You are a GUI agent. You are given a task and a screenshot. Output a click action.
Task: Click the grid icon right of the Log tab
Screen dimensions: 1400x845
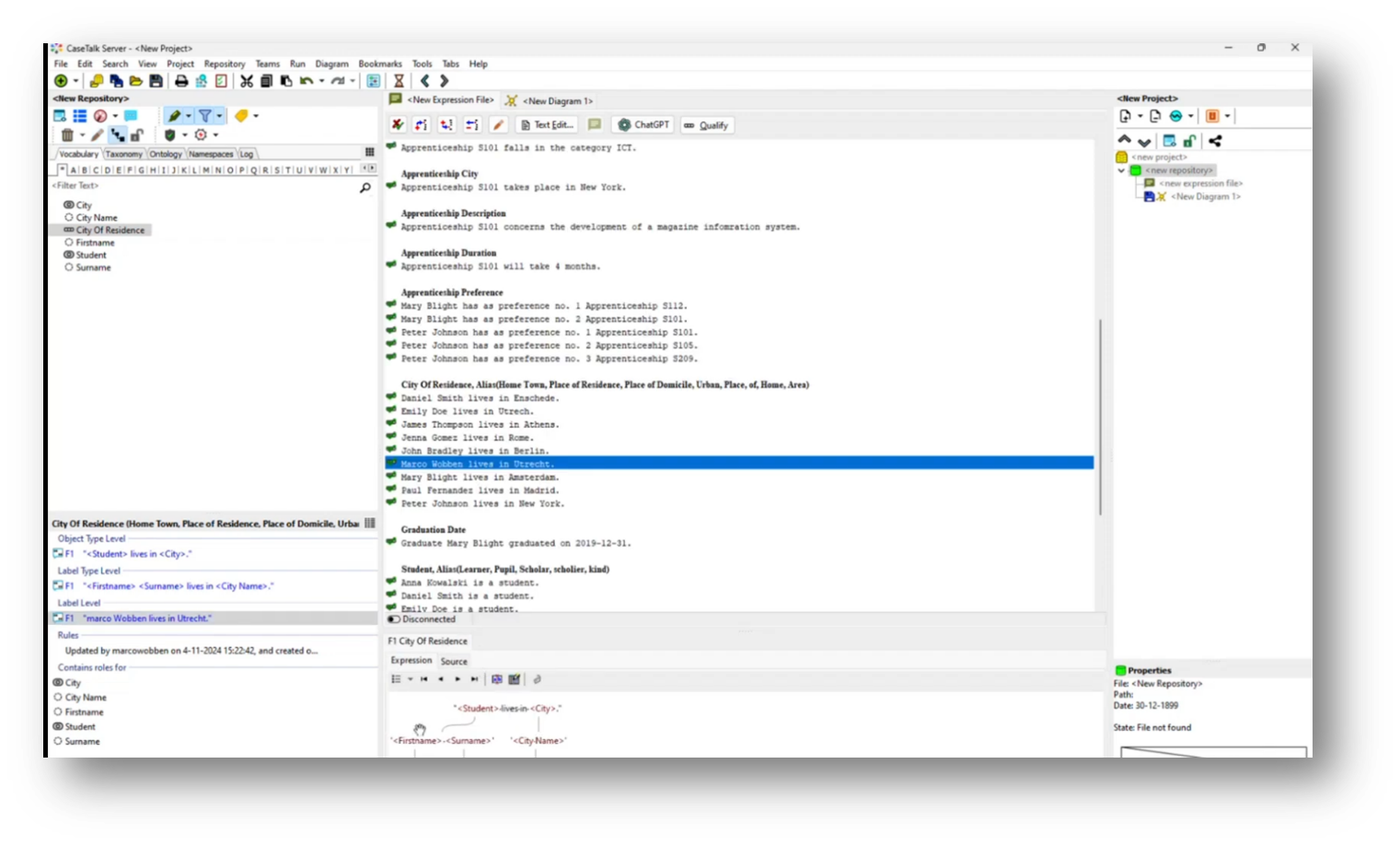pos(369,153)
